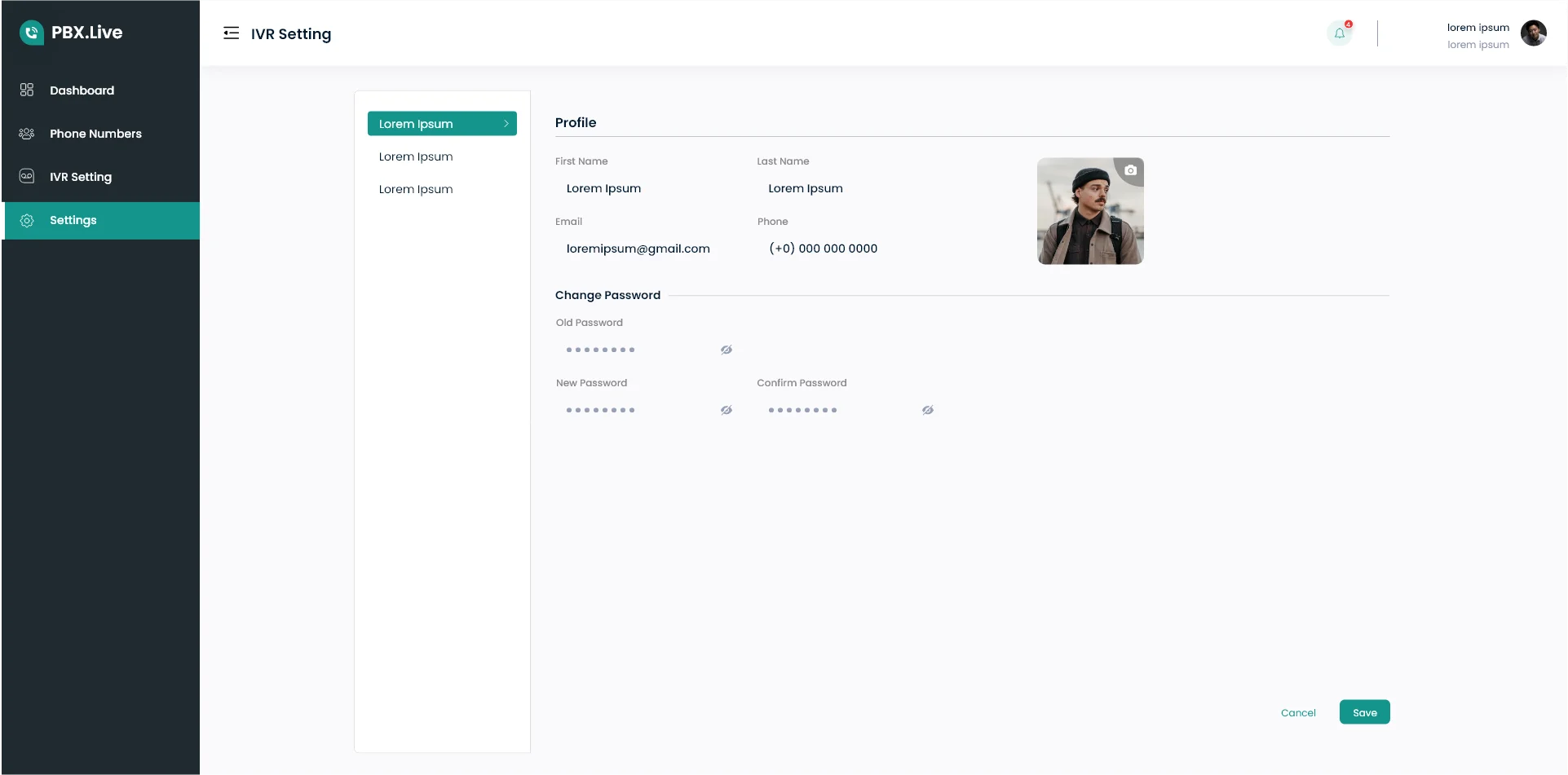This screenshot has height=775, width=1568.
Task: Click the Settings gear icon in sidebar
Action: pos(27,221)
